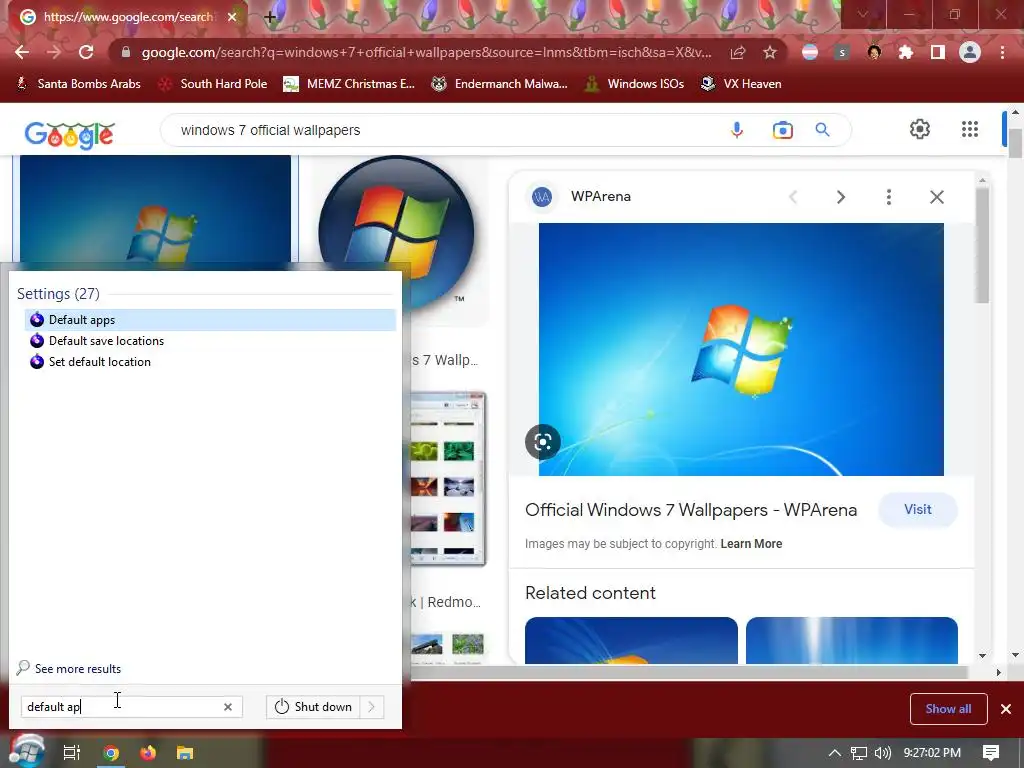Open the large Windows 7 wallpaper preview
This screenshot has height=768, width=1024.
click(741, 349)
